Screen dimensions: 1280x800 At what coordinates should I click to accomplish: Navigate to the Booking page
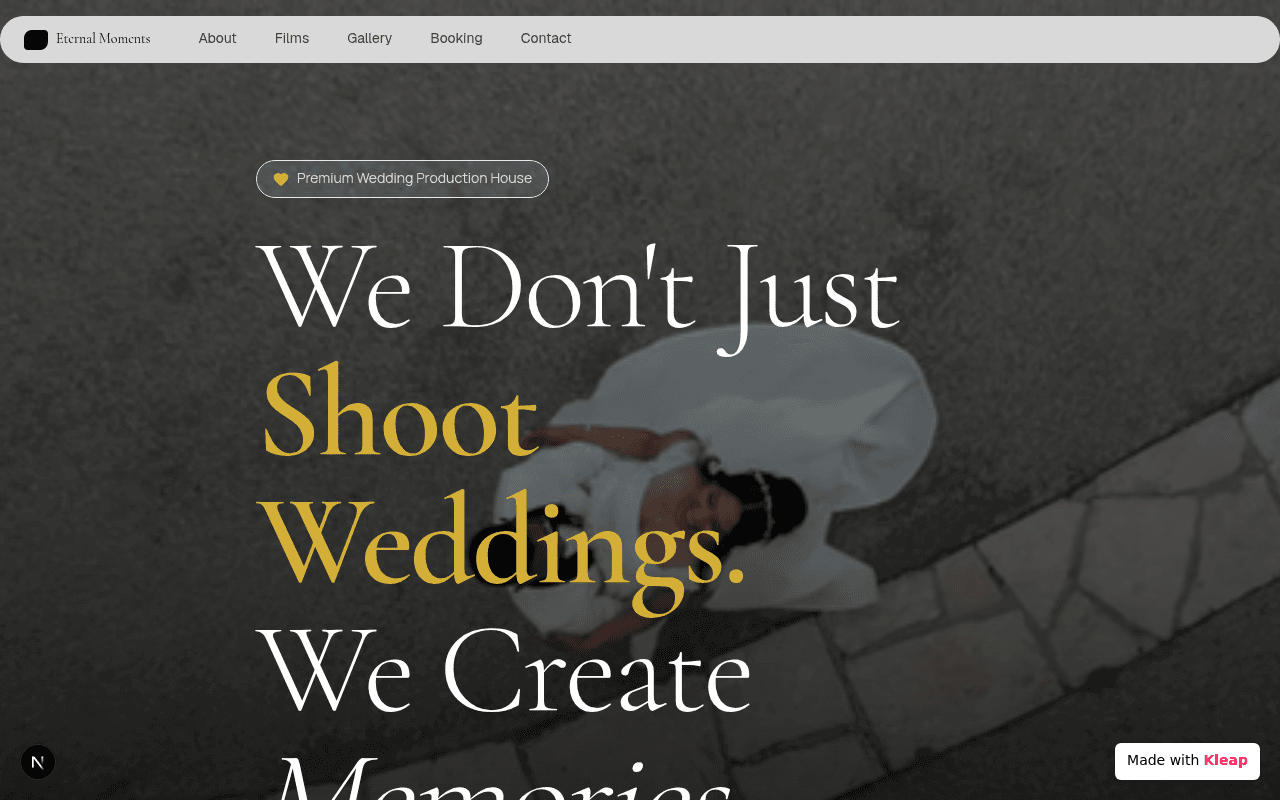456,39
